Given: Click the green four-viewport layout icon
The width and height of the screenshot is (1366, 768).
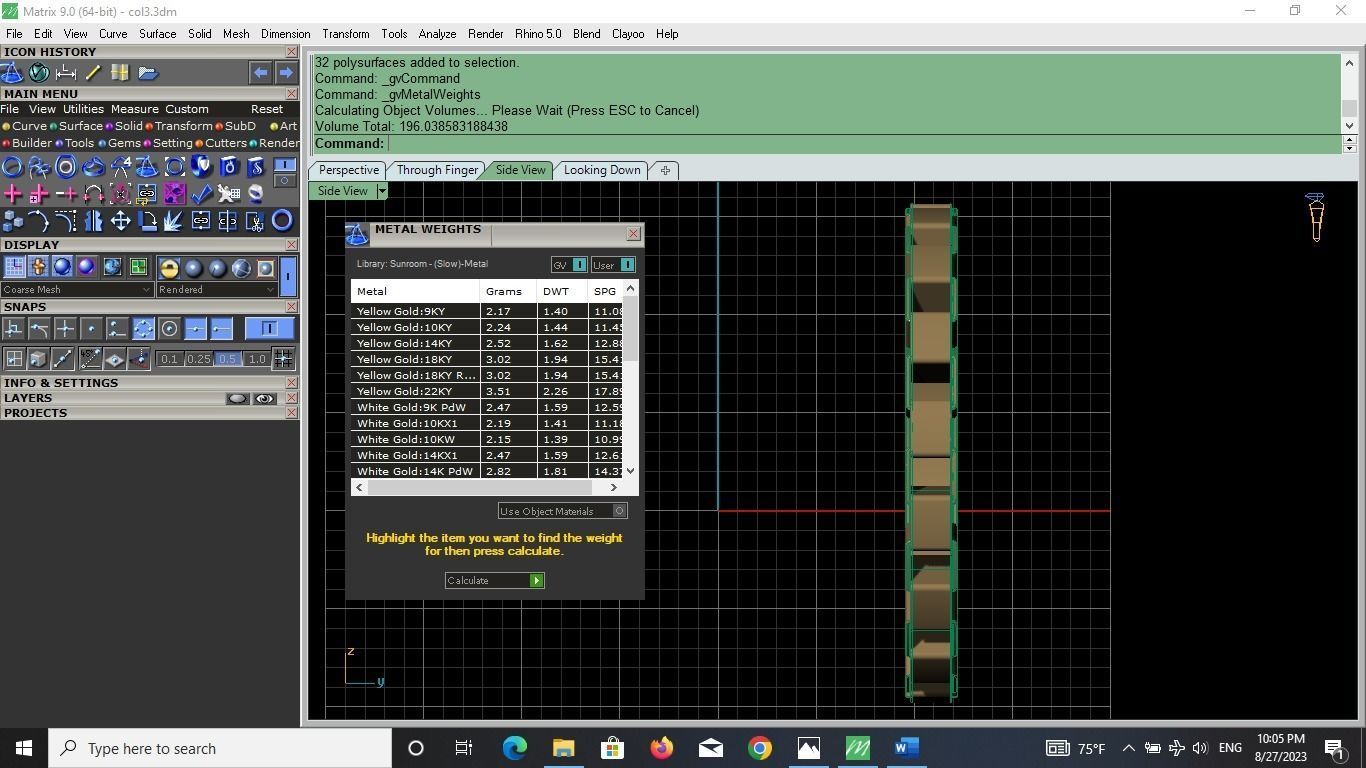Looking at the screenshot, I should 138,267.
